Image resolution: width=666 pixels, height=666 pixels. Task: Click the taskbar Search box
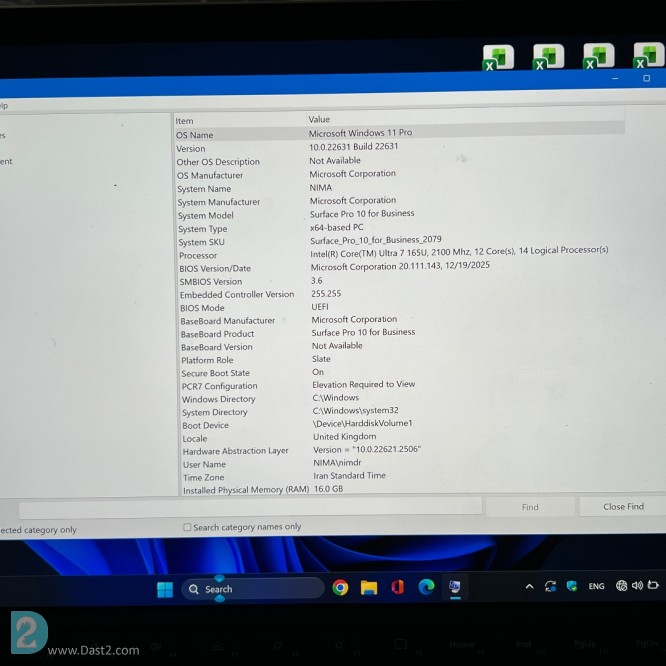[253, 589]
